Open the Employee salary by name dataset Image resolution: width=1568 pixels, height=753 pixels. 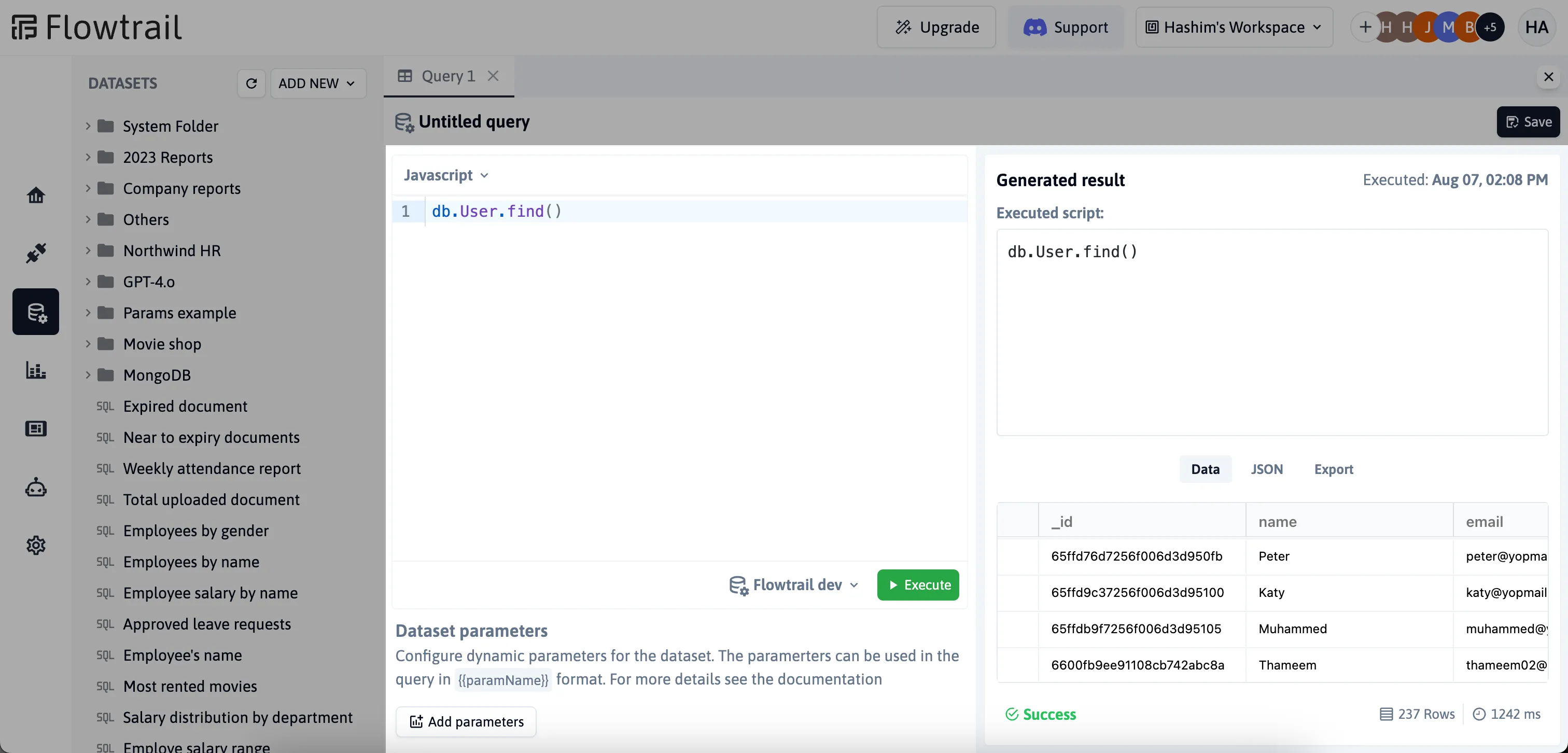pyautogui.click(x=210, y=592)
